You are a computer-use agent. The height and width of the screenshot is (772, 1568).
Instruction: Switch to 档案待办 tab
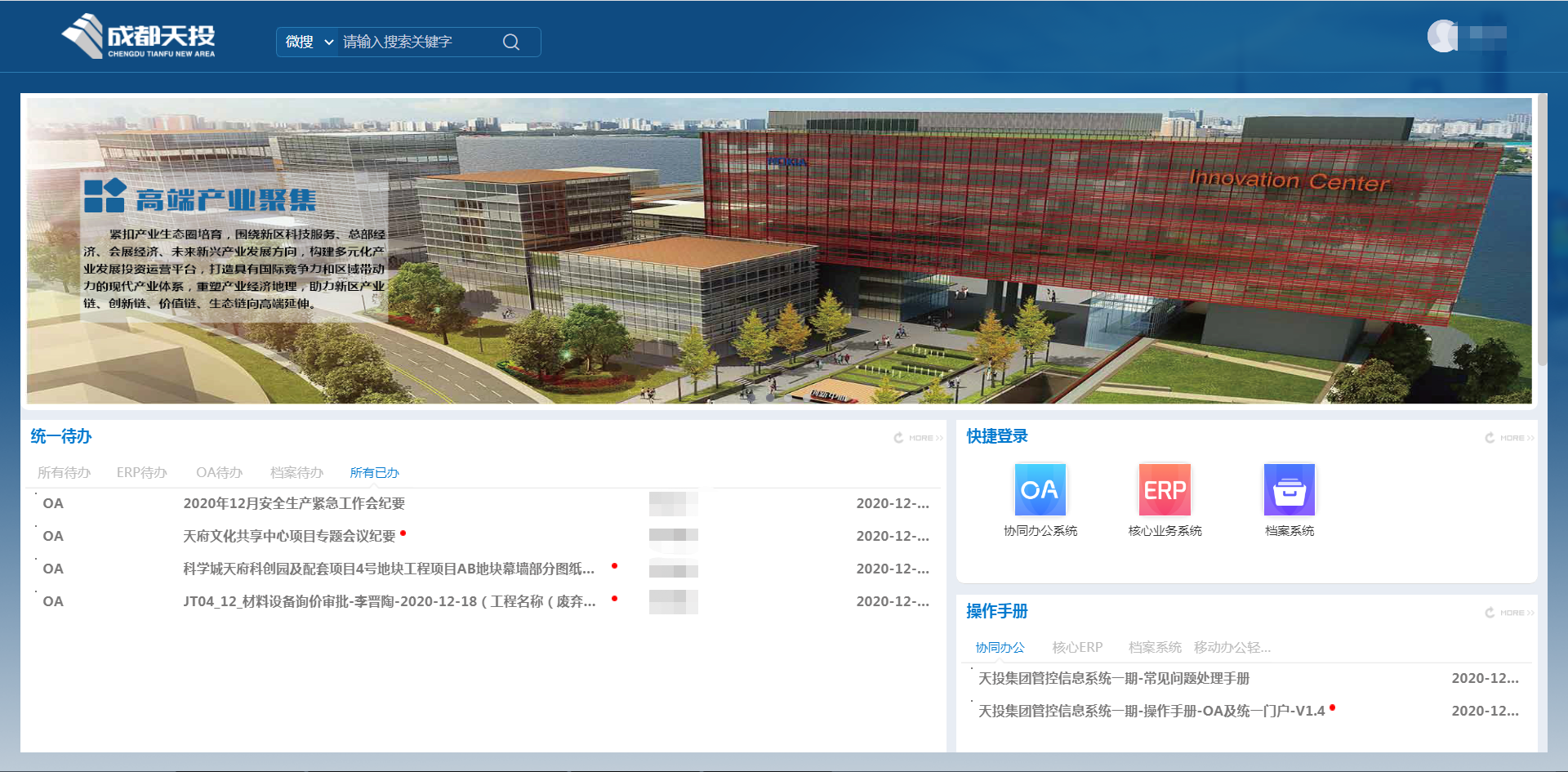coord(296,472)
